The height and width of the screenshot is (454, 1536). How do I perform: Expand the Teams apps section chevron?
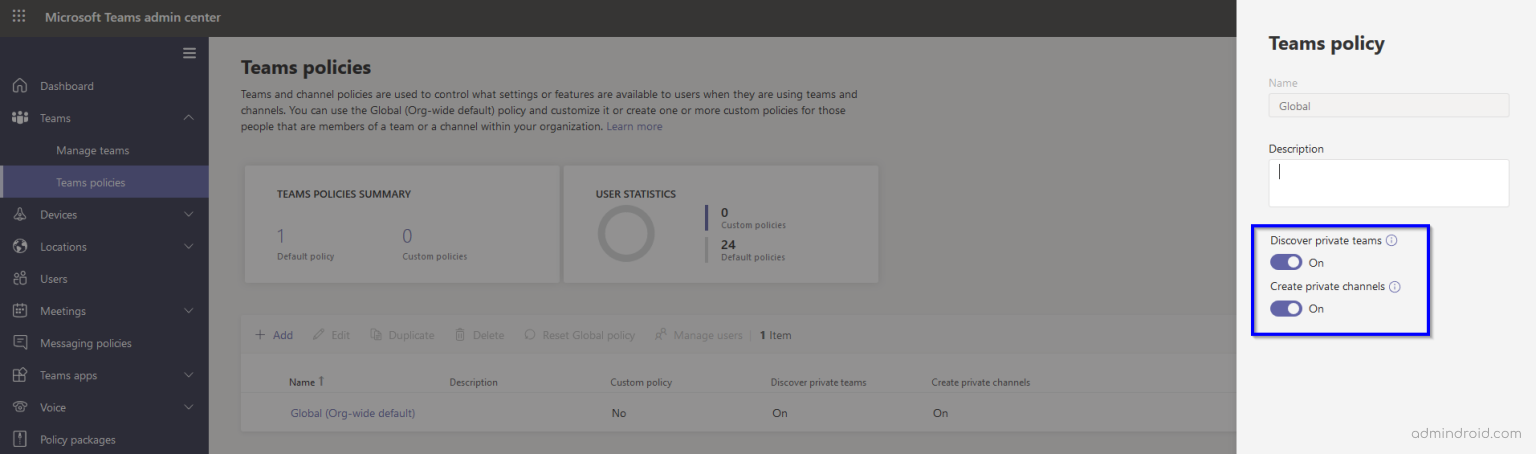point(189,375)
